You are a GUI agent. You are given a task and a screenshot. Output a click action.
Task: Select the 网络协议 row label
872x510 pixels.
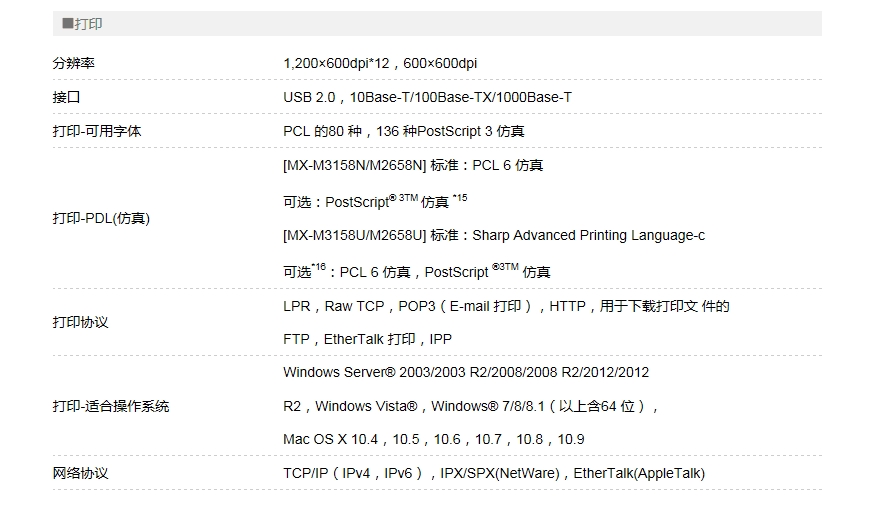[80, 473]
